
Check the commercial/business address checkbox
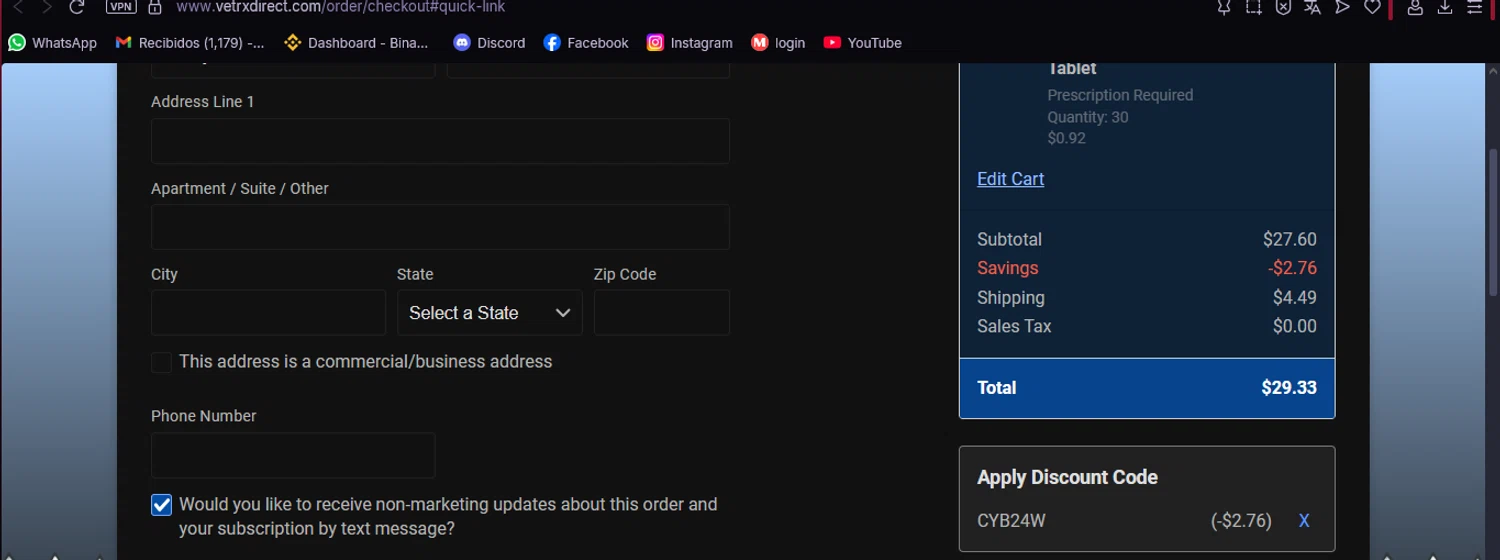coord(161,362)
